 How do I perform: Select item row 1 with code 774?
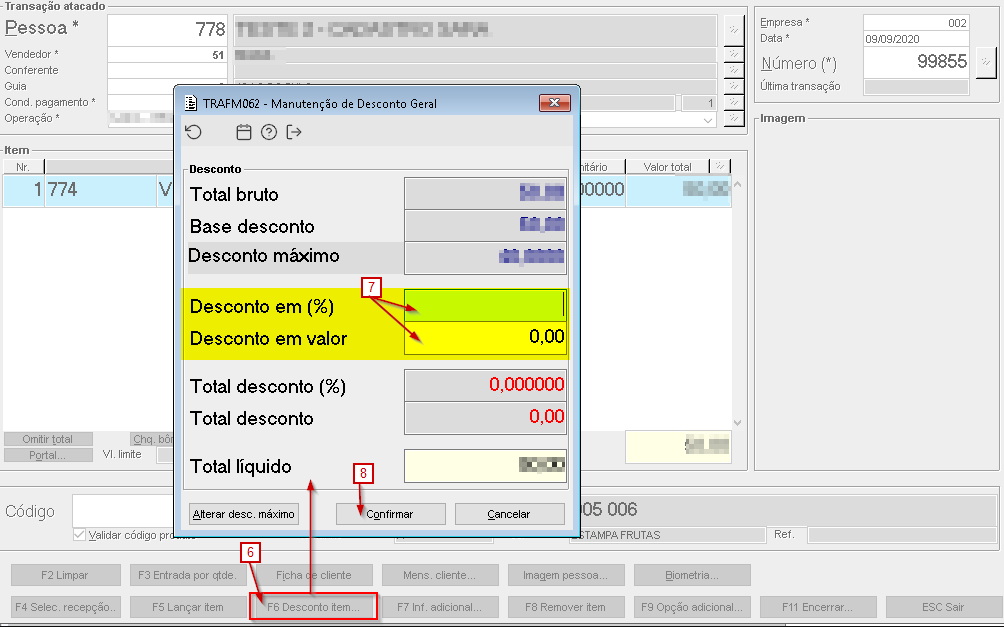(367, 190)
